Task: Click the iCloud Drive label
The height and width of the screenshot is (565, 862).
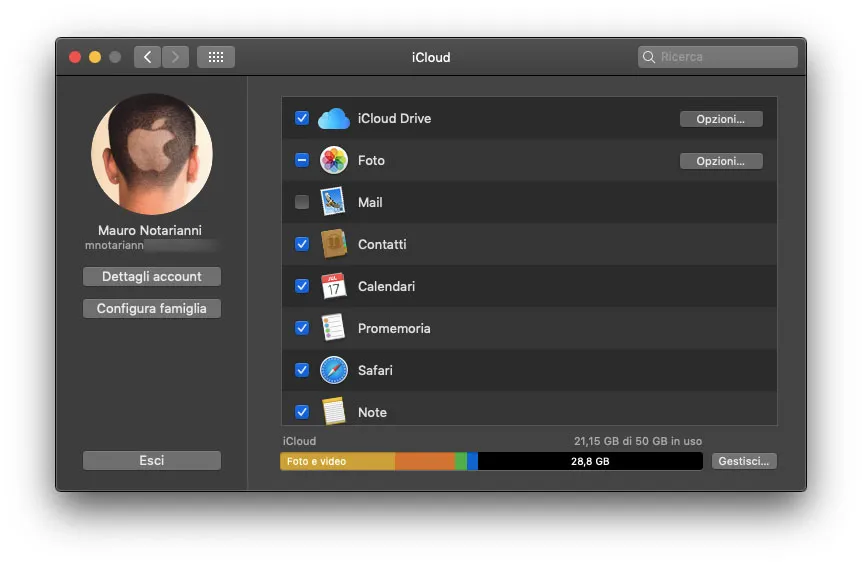Action: click(x=394, y=119)
